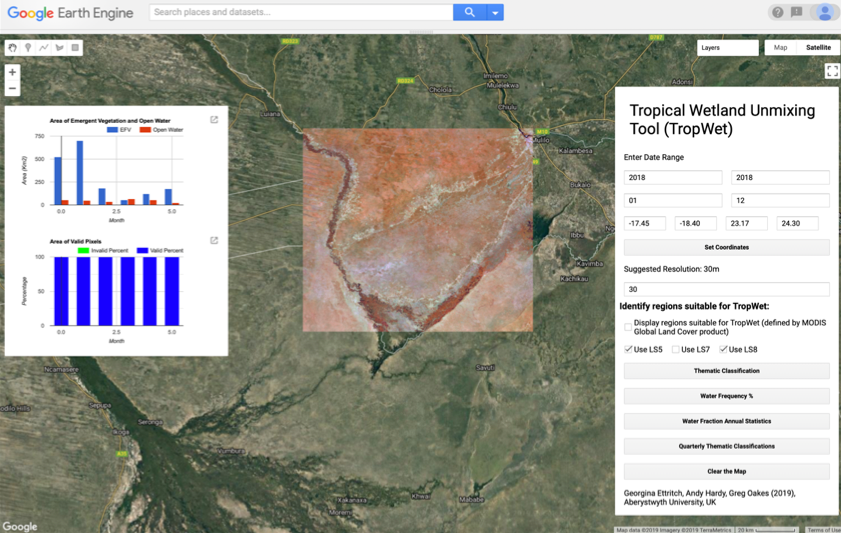Edit the 23.17 coordinate field
Screen dimensions: 841x533
pyautogui.click(x=747, y=224)
